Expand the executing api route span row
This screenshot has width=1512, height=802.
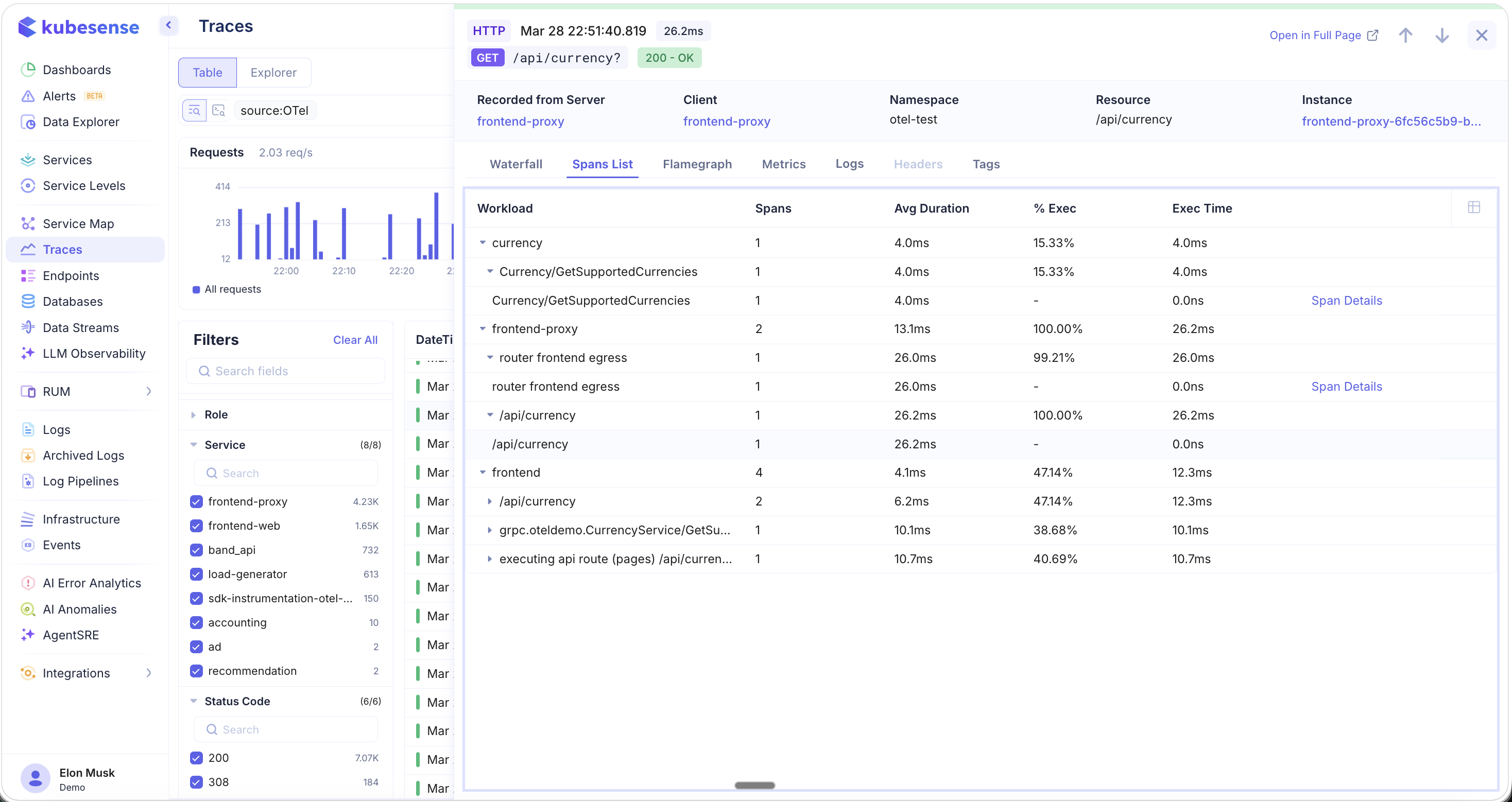[490, 559]
